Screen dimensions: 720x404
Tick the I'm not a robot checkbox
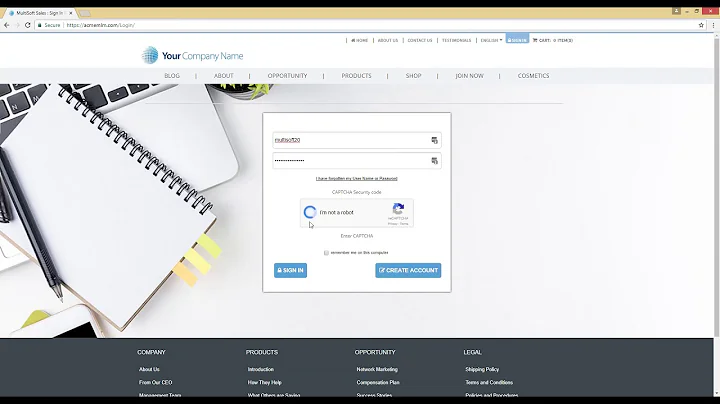[x=310, y=212]
